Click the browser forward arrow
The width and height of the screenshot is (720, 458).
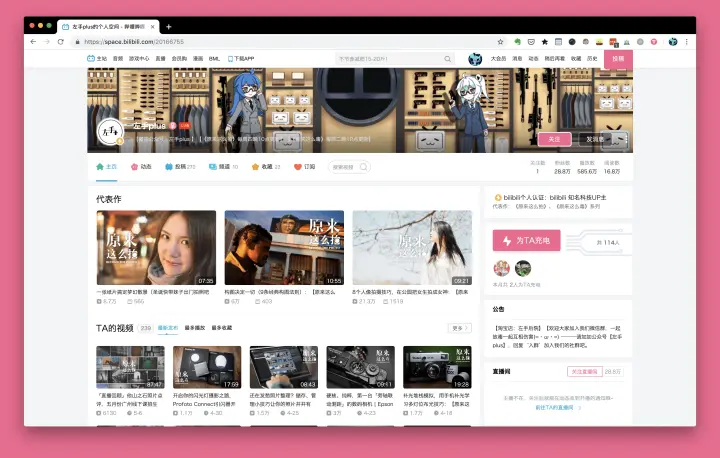[46, 42]
